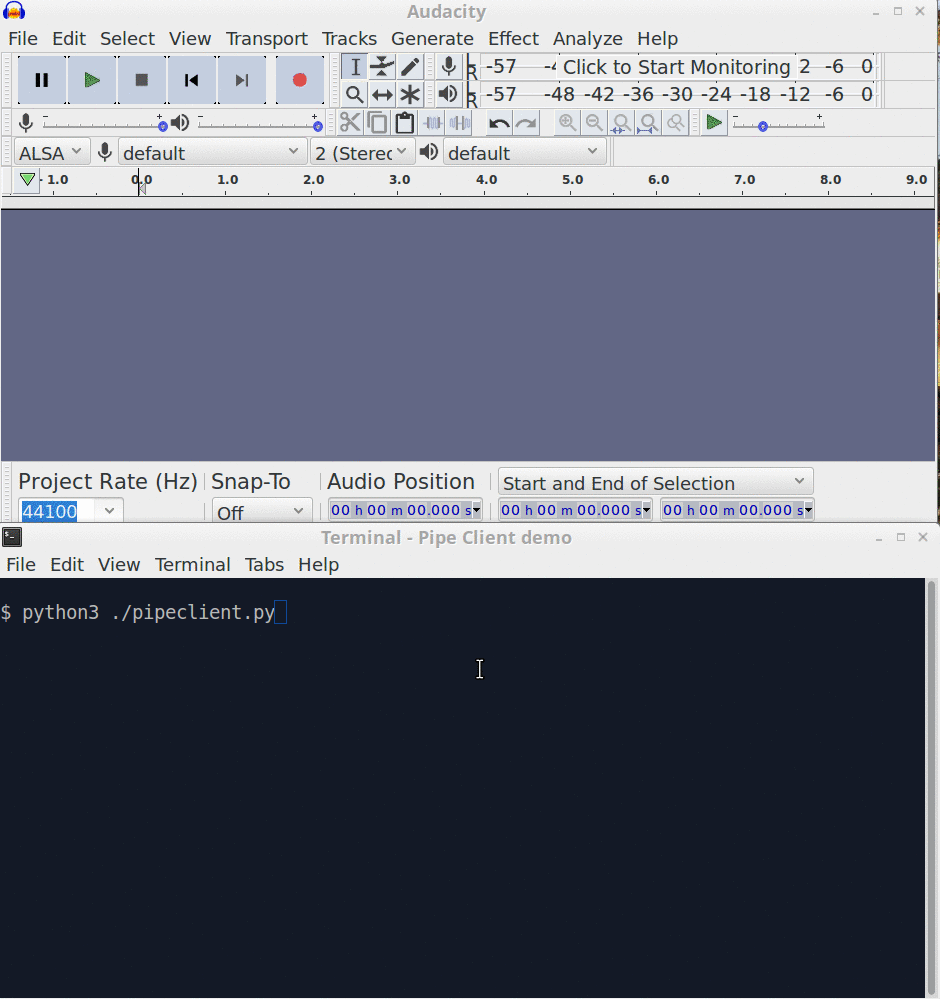Click the Undo arrow icon
This screenshot has height=999, width=940.
coord(499,122)
